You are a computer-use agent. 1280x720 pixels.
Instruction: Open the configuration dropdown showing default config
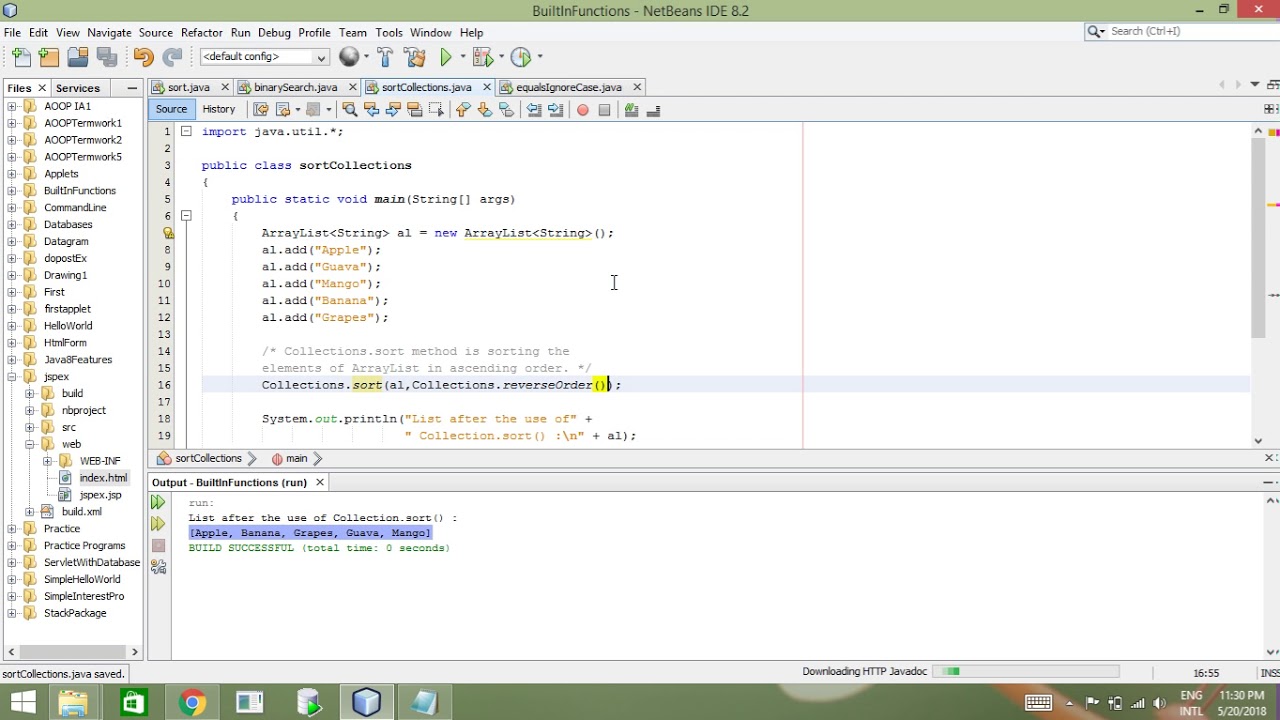[264, 57]
